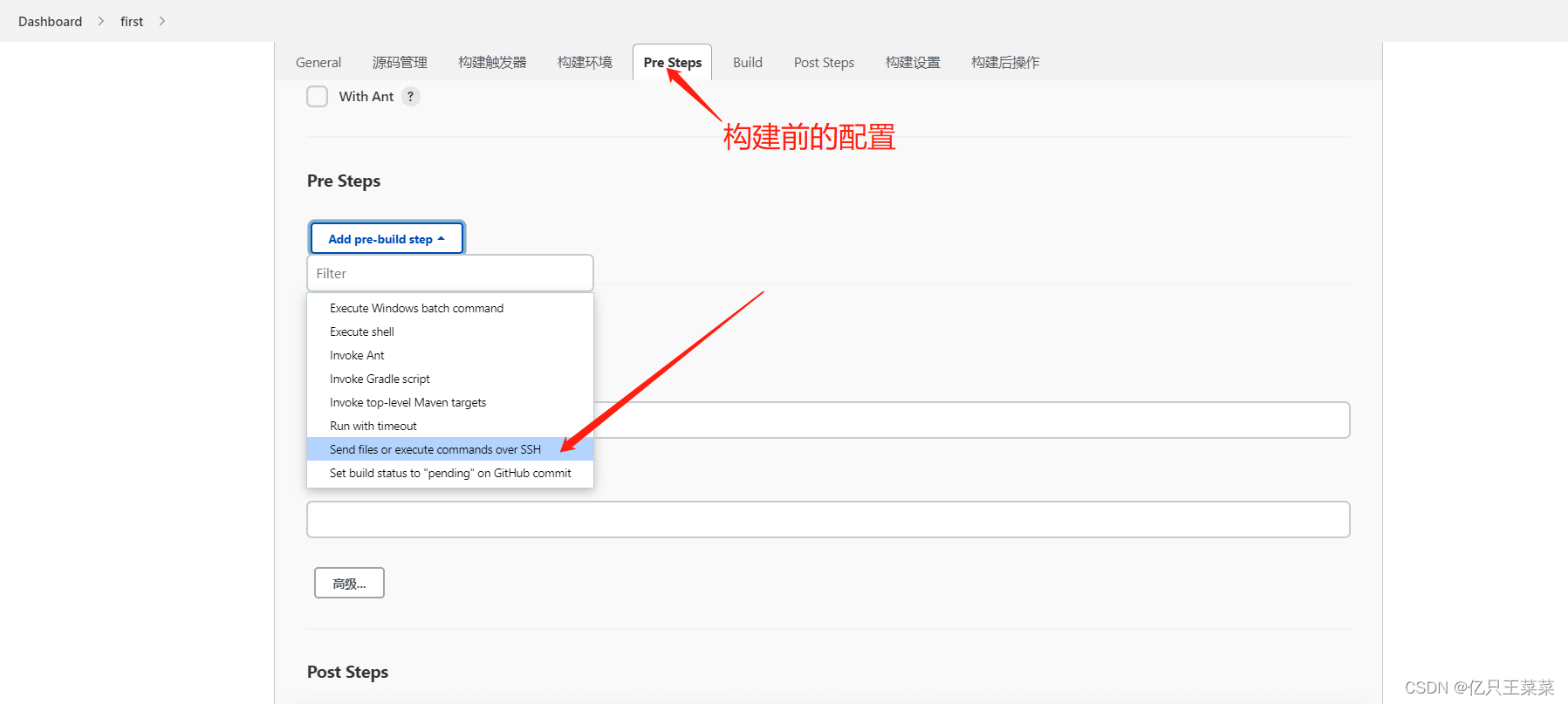The height and width of the screenshot is (704, 1568).
Task: Open the With Ant help icon
Action: click(410, 97)
